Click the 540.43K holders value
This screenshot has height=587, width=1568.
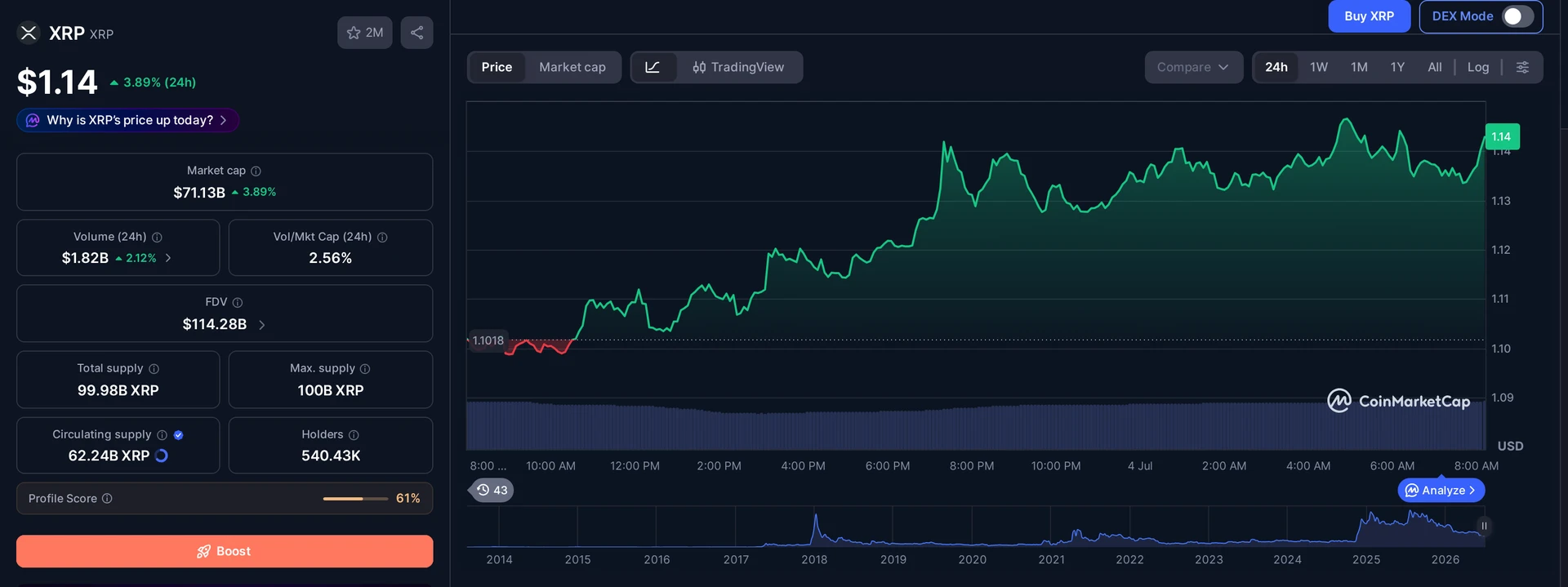pyautogui.click(x=331, y=456)
